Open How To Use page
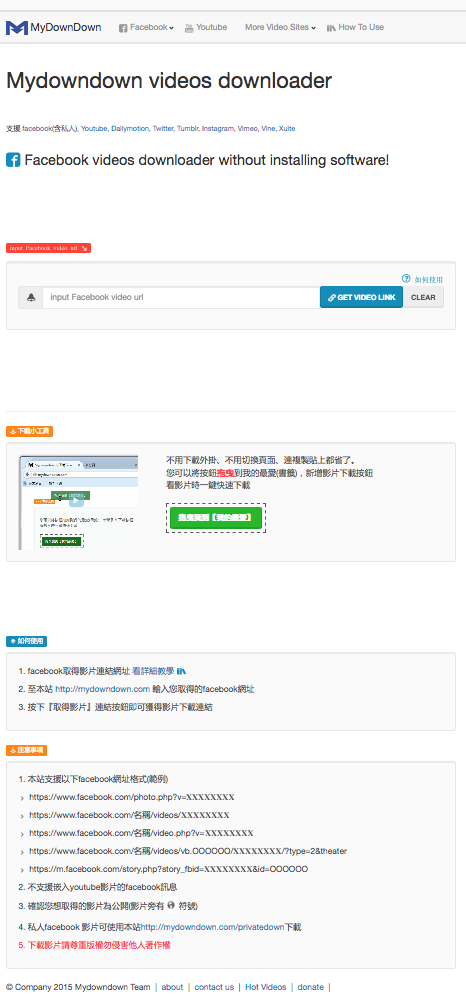 (x=356, y=28)
